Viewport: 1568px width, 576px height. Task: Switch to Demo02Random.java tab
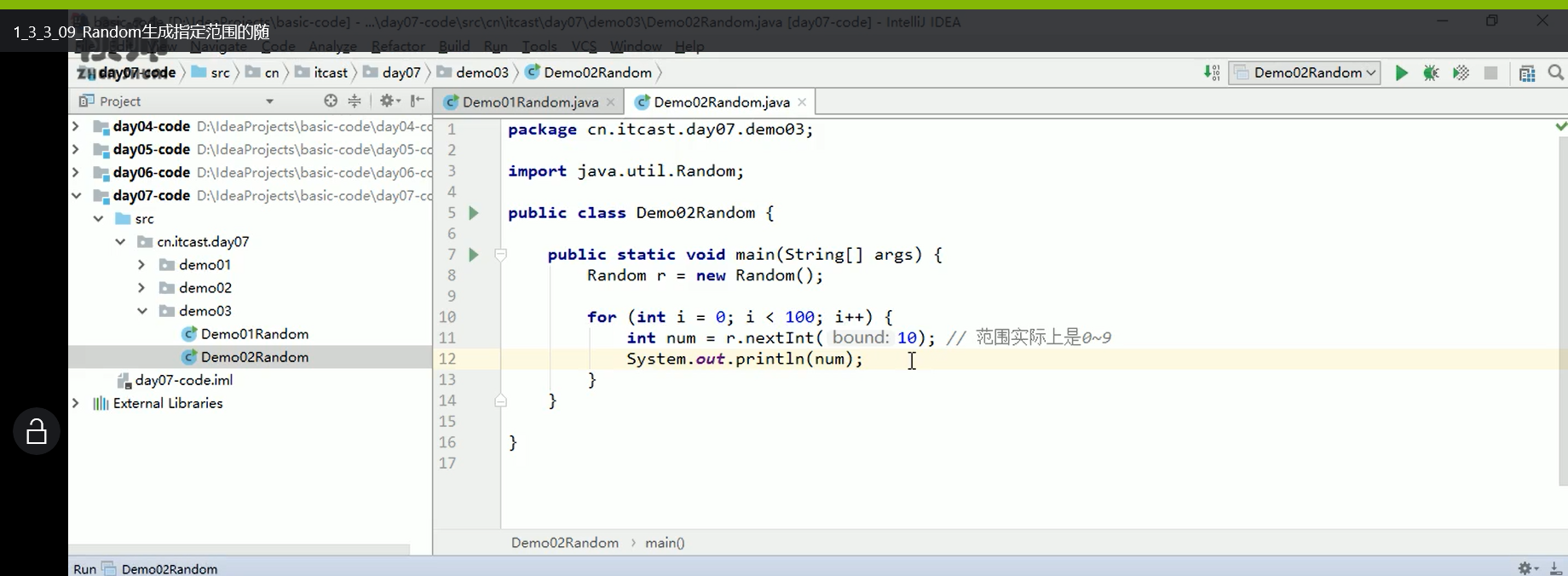(721, 102)
